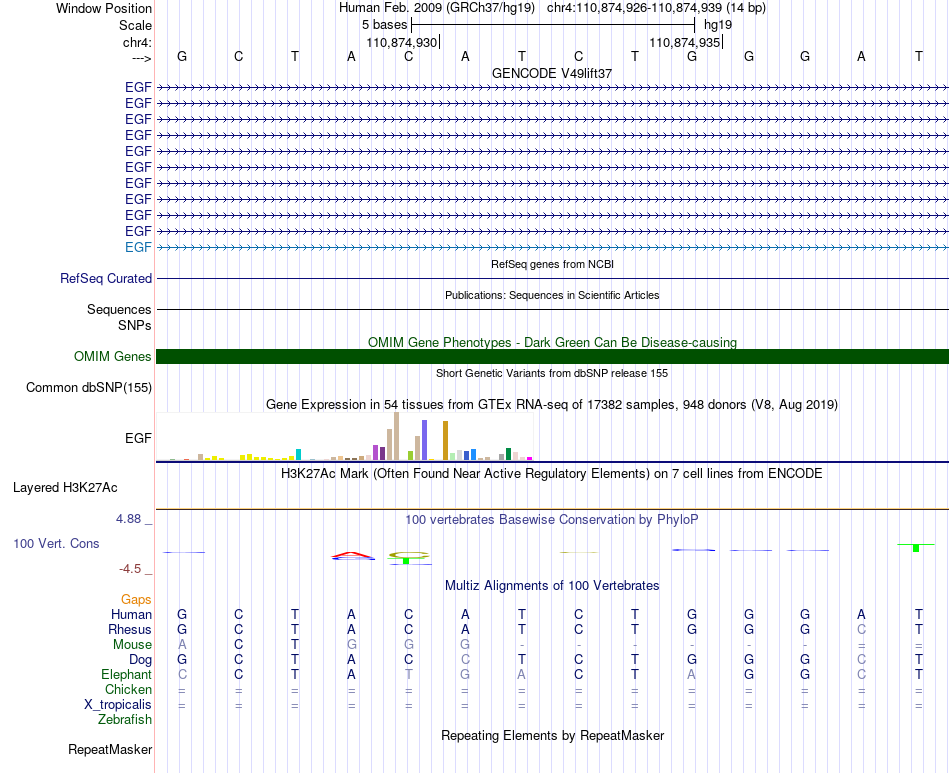The image size is (950, 773).
Task: Click the RepeatMasker track label
Action: 110,750
